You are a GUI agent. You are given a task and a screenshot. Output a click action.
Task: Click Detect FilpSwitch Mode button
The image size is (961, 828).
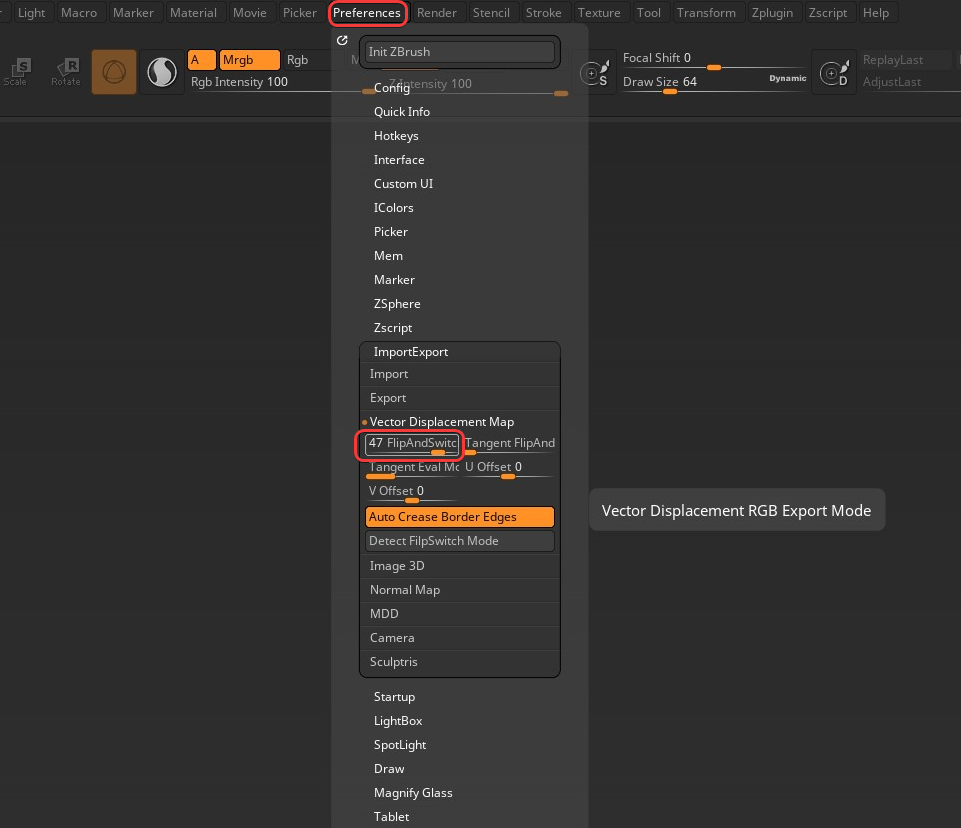460,541
